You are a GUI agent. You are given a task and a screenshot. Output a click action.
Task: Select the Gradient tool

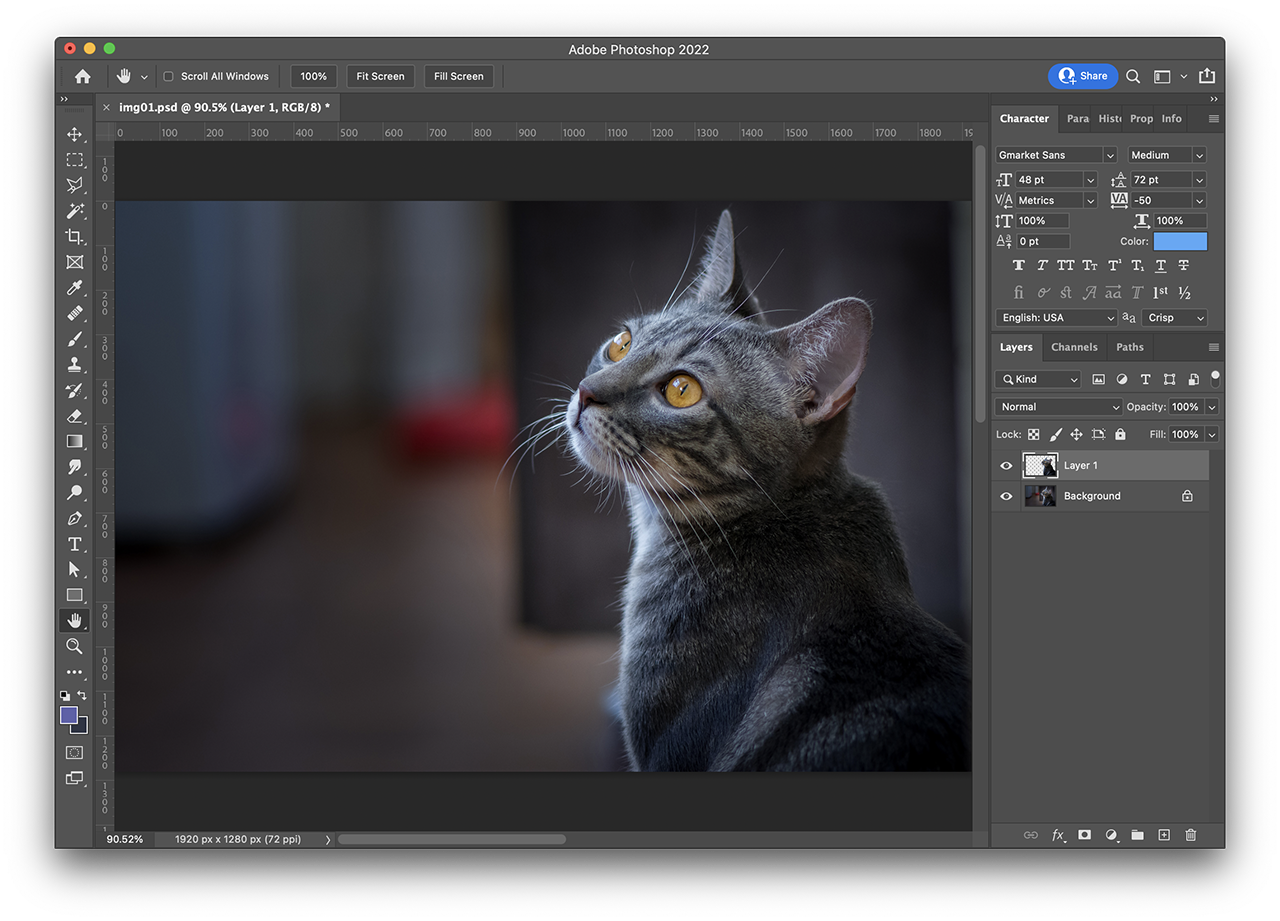[x=74, y=441]
